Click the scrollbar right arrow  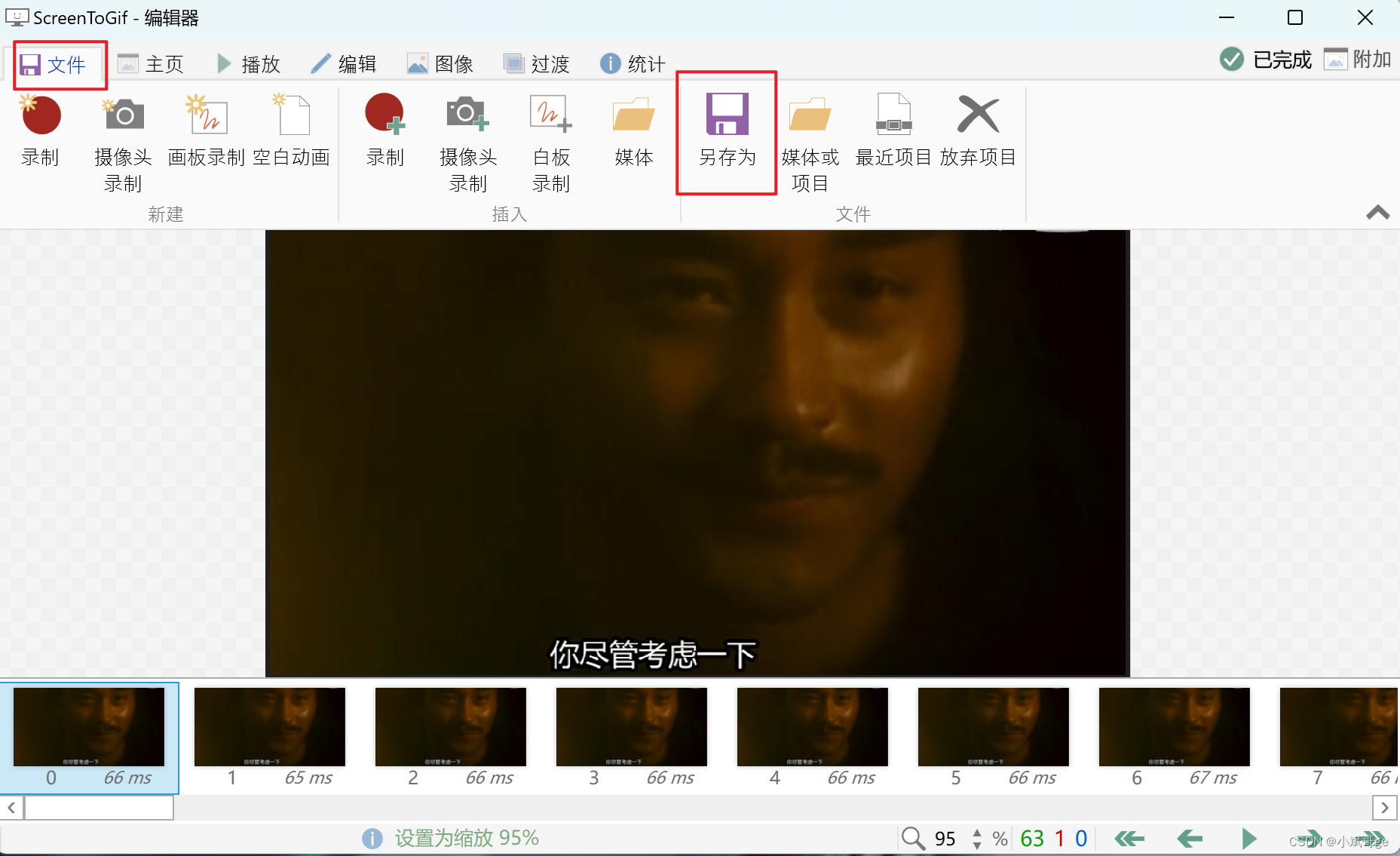tap(1384, 808)
